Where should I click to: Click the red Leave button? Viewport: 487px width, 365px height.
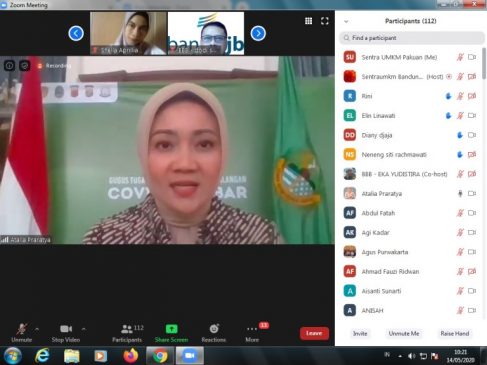pos(314,333)
